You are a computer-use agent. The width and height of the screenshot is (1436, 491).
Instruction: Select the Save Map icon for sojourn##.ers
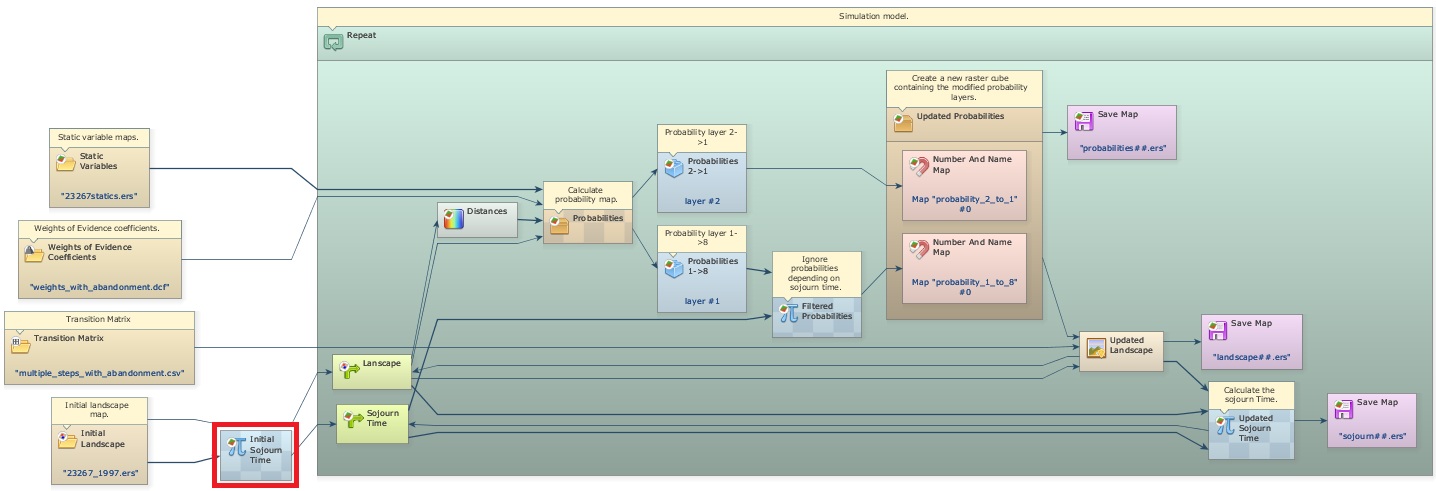(1343, 408)
